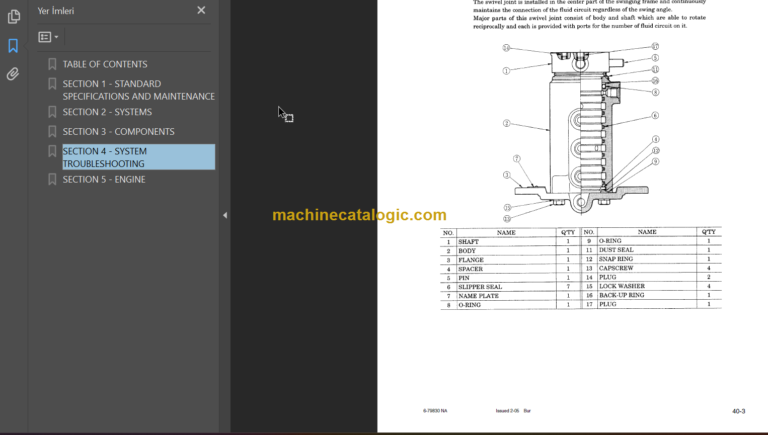This screenshot has width=768, height=435.
Task: Click SHAFT in the parts table
Action: 468,242
